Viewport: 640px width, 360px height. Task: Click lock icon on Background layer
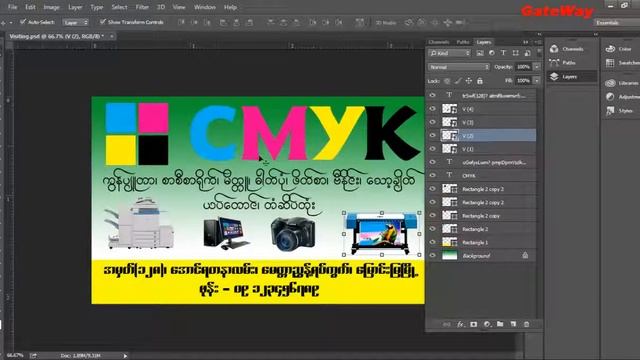pyautogui.click(x=525, y=256)
